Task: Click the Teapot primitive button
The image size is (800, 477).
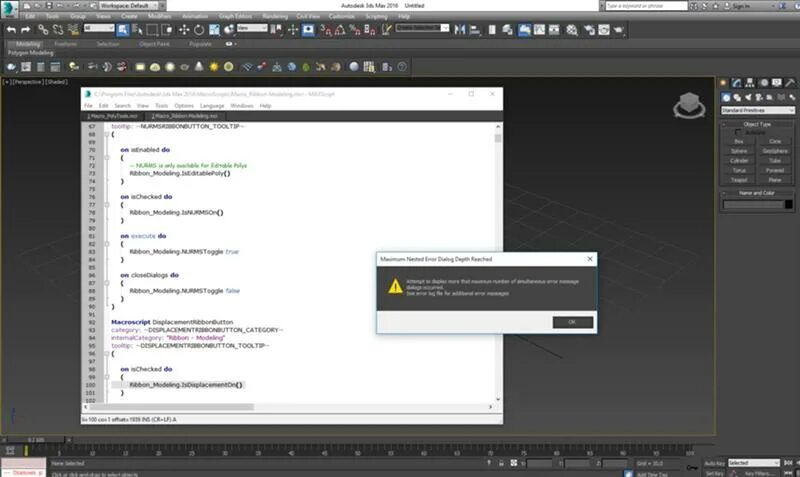Action: pyautogui.click(x=739, y=180)
